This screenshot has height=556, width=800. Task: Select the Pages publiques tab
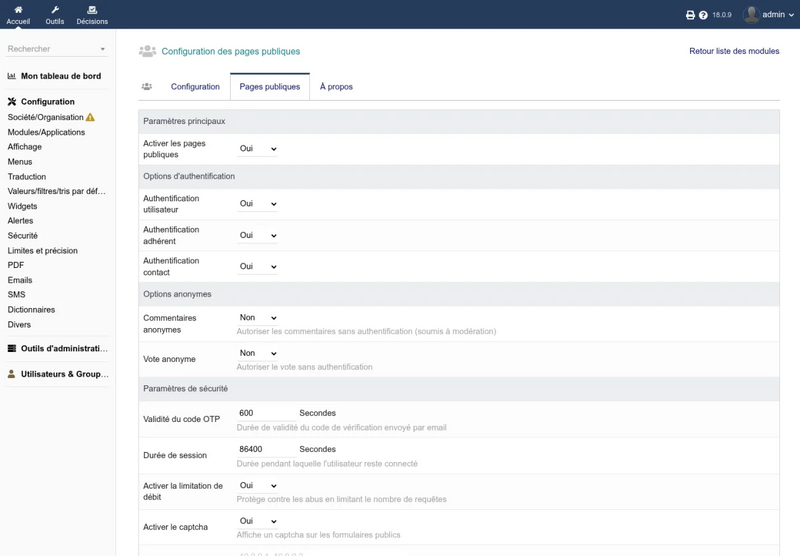click(x=270, y=87)
